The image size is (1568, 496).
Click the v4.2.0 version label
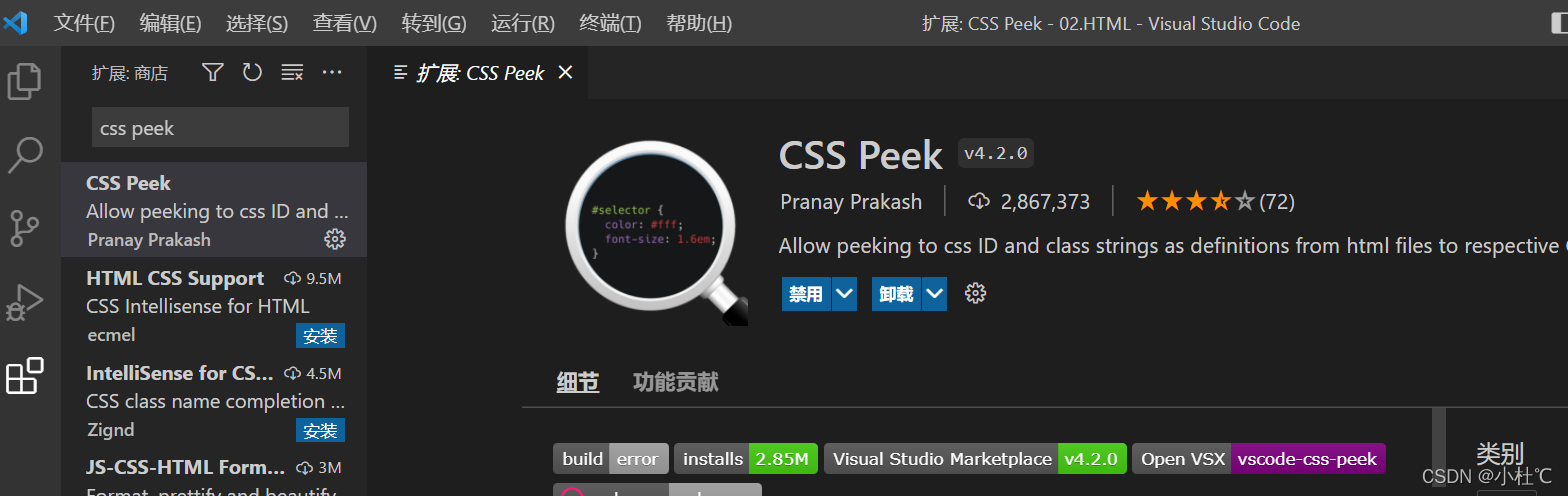(x=996, y=153)
